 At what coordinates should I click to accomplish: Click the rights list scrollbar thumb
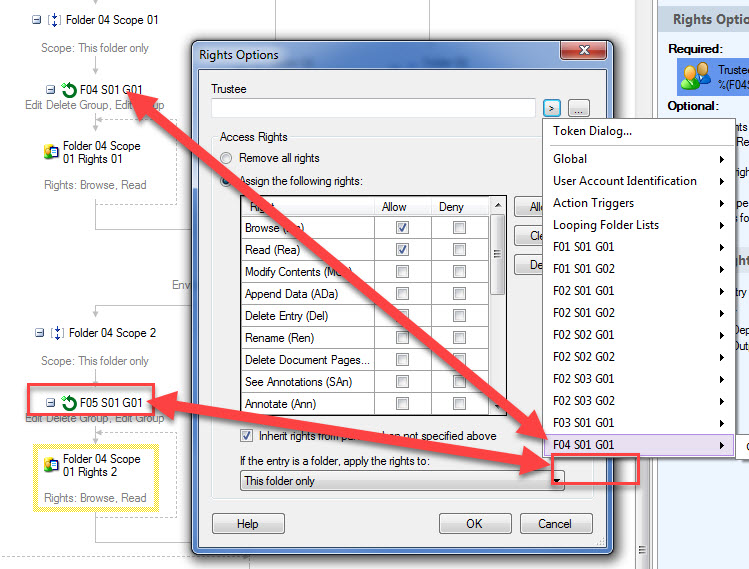(x=498, y=254)
